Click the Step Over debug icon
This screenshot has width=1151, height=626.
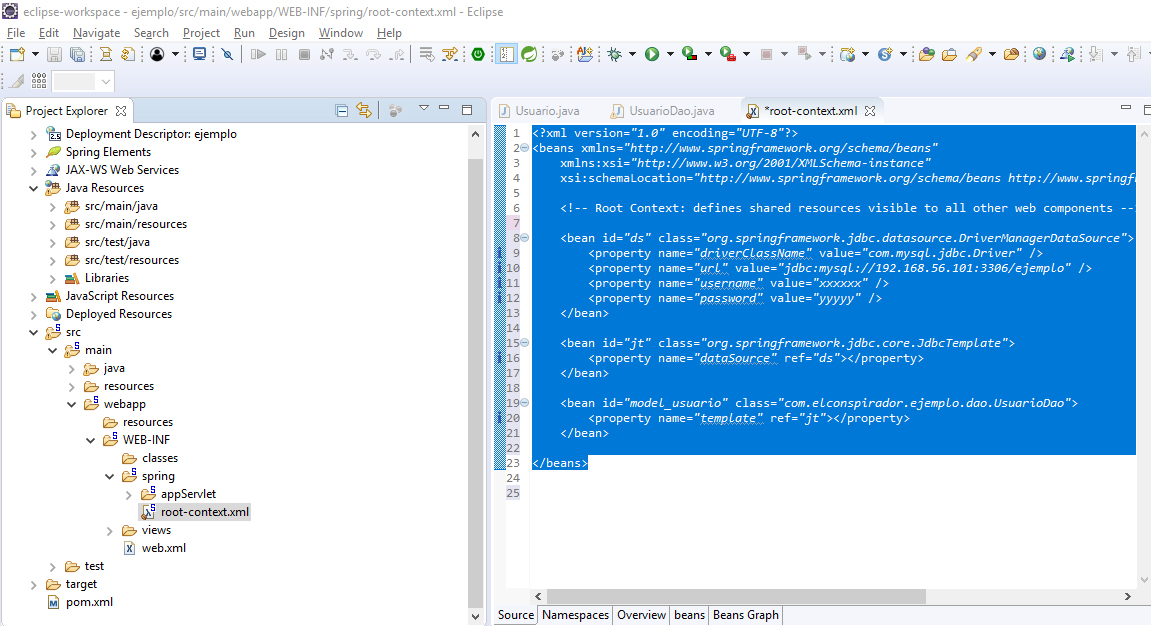[x=374, y=54]
